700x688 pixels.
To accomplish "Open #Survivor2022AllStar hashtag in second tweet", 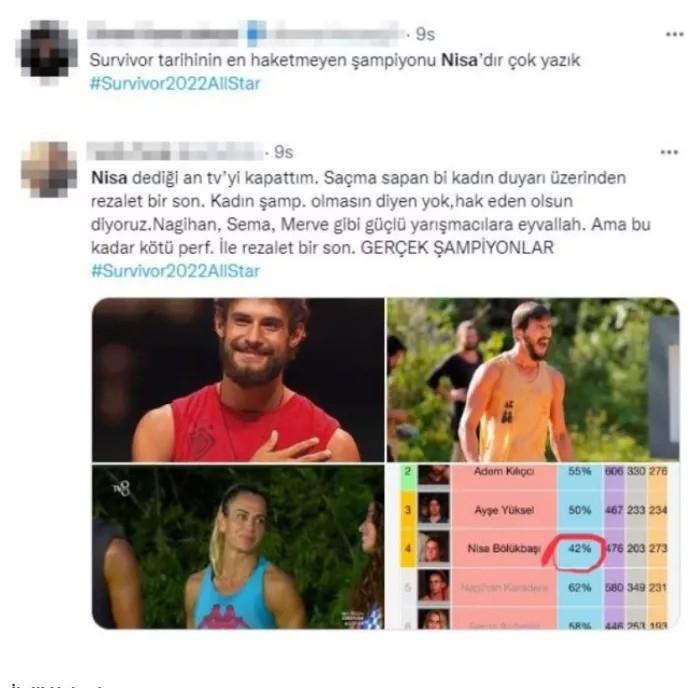I will point(175,271).
